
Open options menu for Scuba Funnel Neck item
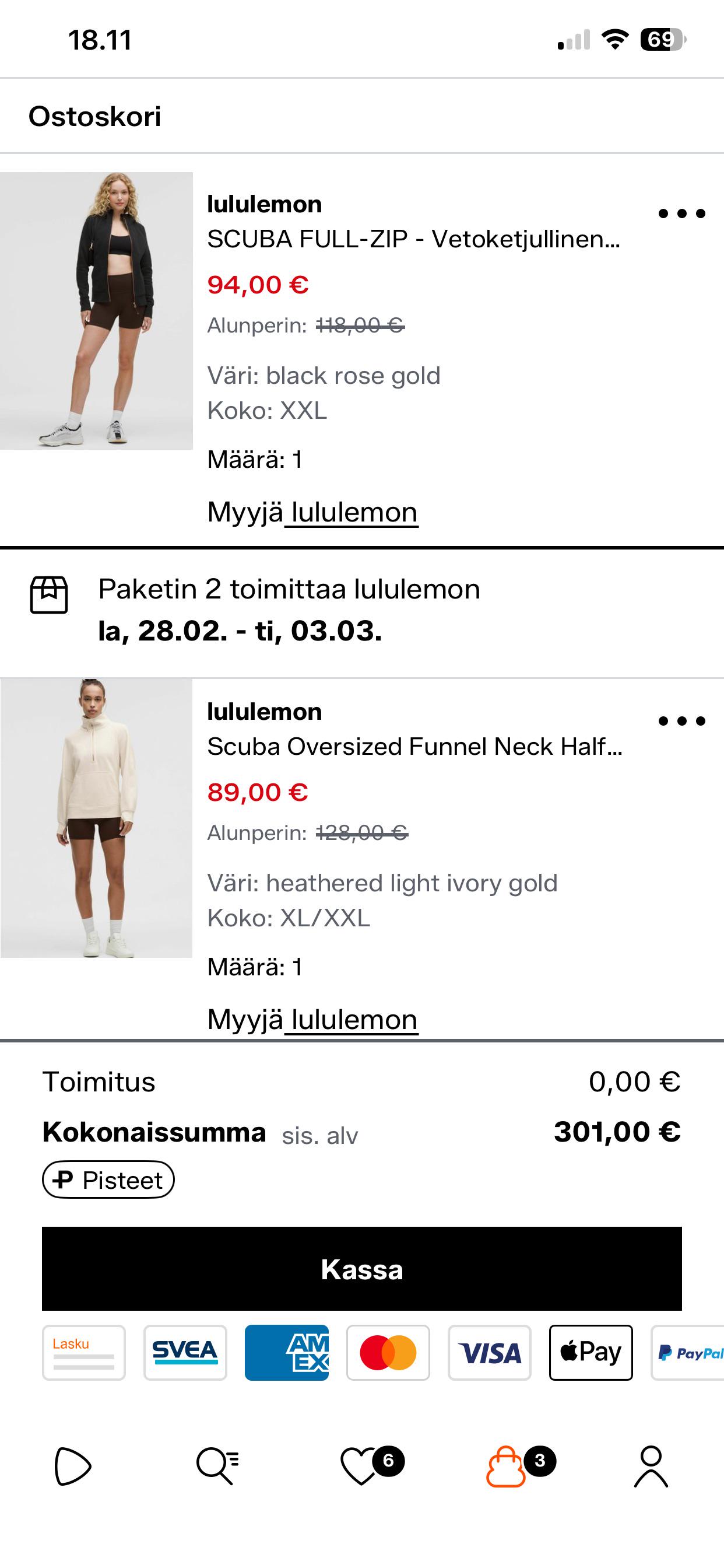point(681,722)
